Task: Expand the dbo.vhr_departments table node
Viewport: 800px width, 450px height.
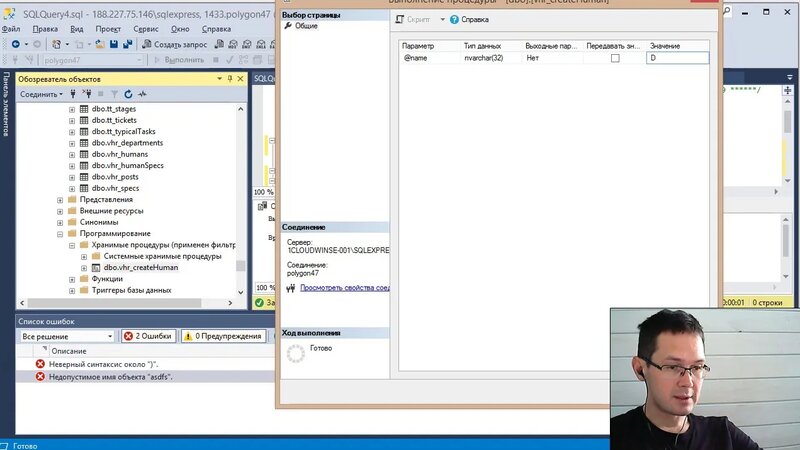Action: tap(72, 143)
